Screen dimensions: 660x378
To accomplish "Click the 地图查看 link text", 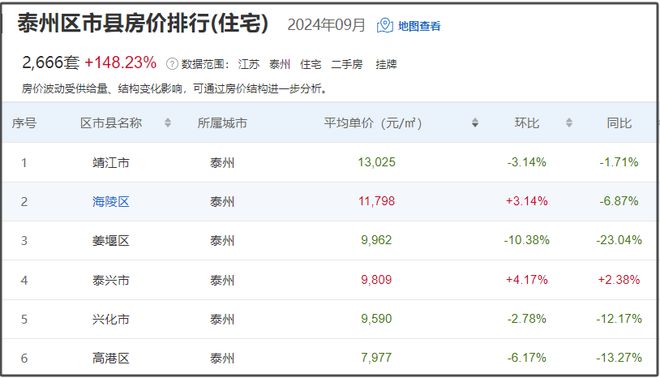I will [x=419, y=26].
